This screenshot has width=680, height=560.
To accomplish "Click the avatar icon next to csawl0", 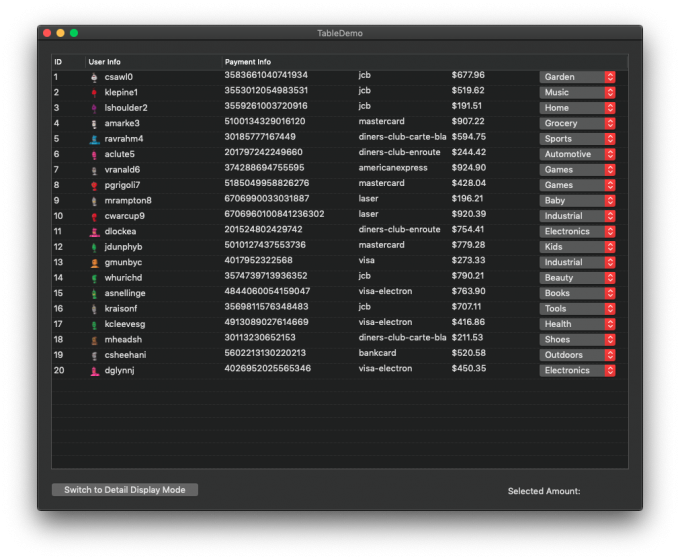I will (x=94, y=77).
